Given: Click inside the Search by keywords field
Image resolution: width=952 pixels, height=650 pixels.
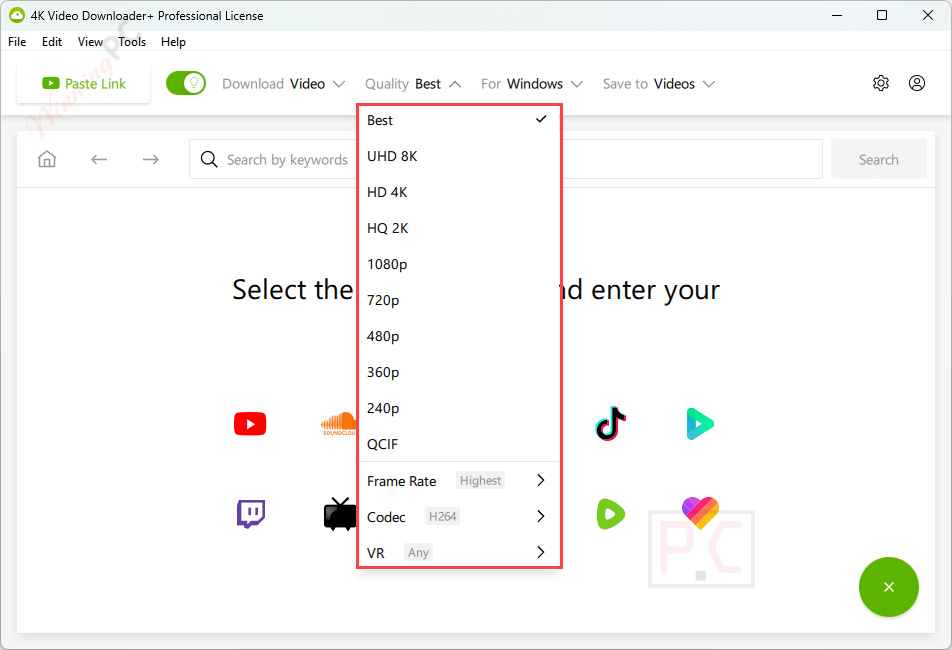Looking at the screenshot, I should tap(290, 159).
